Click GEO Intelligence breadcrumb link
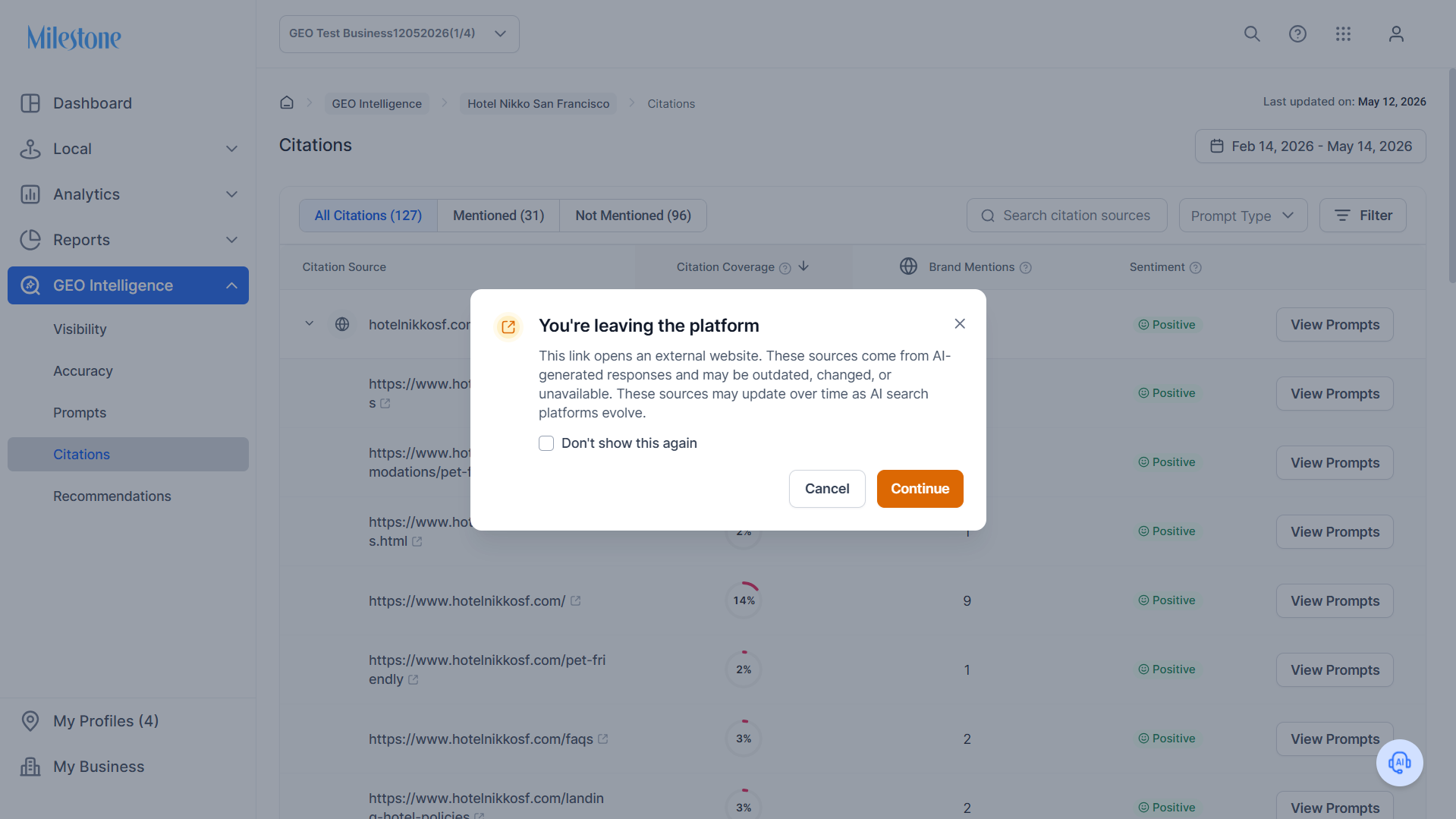Screen dimensions: 1456x819 [x=376, y=103]
